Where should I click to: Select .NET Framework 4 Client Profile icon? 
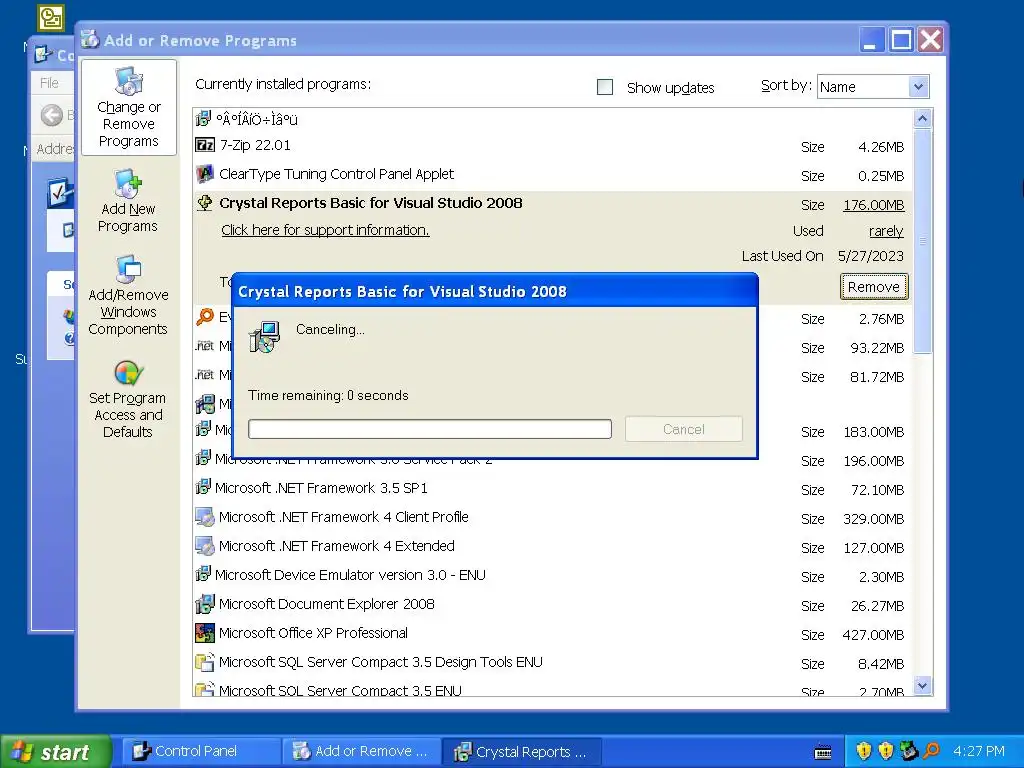pyautogui.click(x=205, y=517)
